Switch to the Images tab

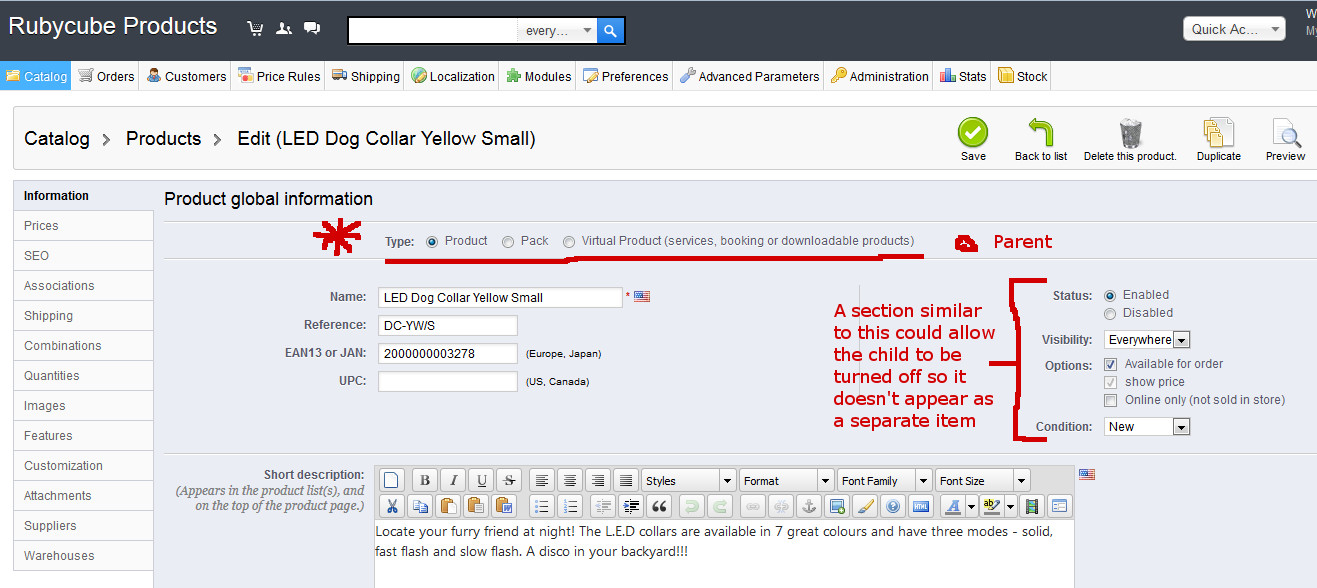(84, 406)
